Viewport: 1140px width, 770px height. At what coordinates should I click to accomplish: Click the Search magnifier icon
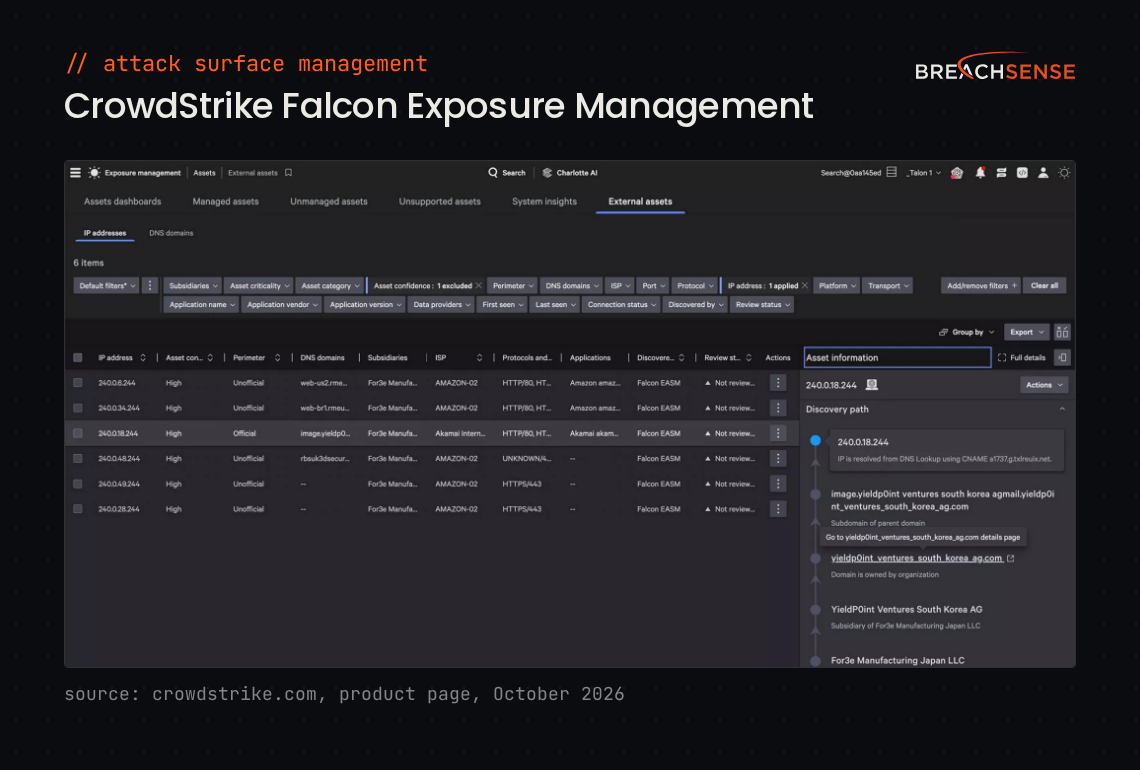(493, 173)
